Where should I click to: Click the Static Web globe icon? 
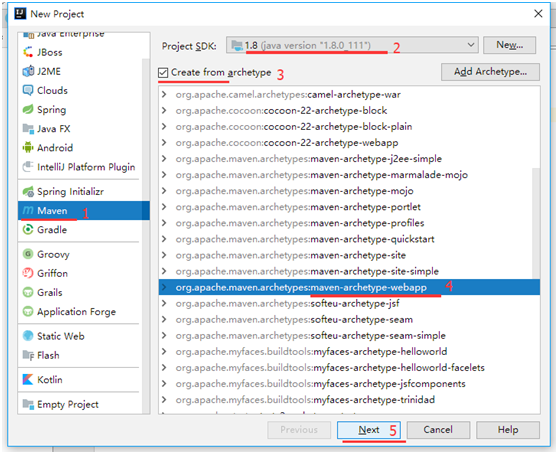coord(28,336)
